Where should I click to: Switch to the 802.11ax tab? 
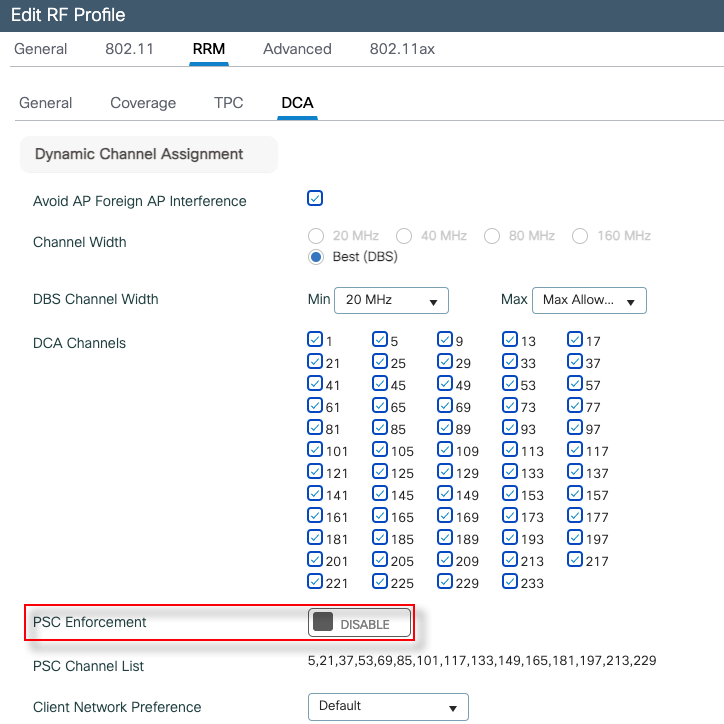coord(402,49)
